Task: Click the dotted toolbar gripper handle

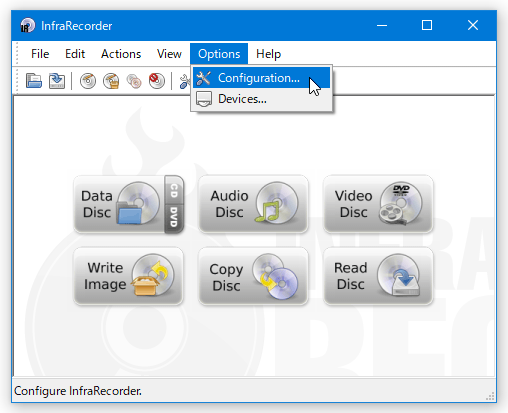Action: tap(17, 81)
